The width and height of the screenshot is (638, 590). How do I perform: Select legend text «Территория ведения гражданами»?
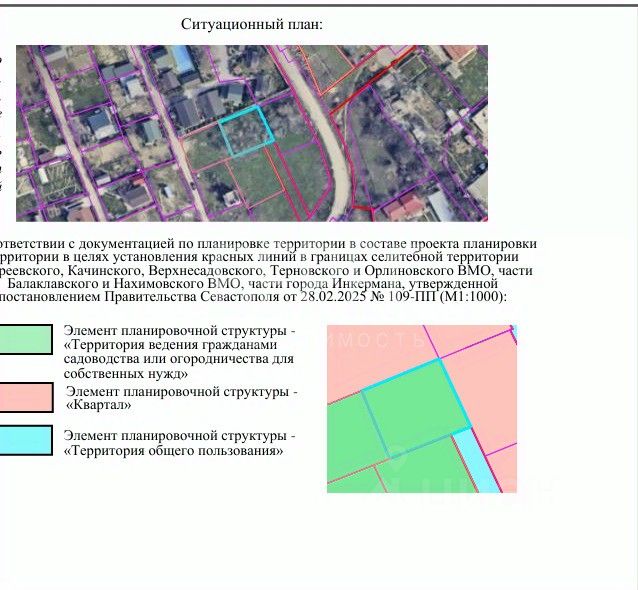tap(170, 345)
